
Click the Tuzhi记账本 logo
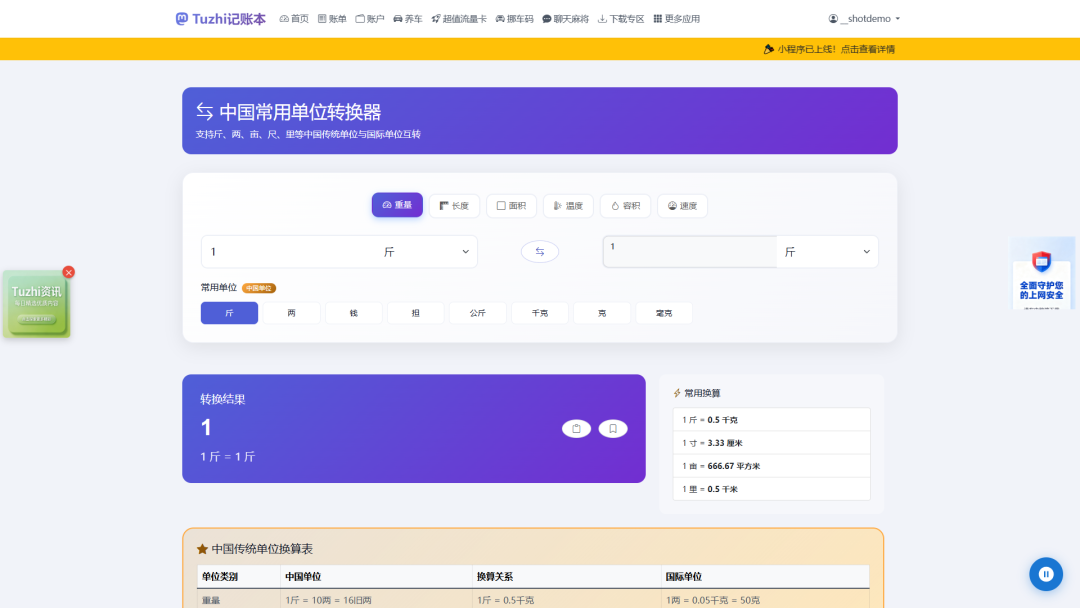click(220, 19)
